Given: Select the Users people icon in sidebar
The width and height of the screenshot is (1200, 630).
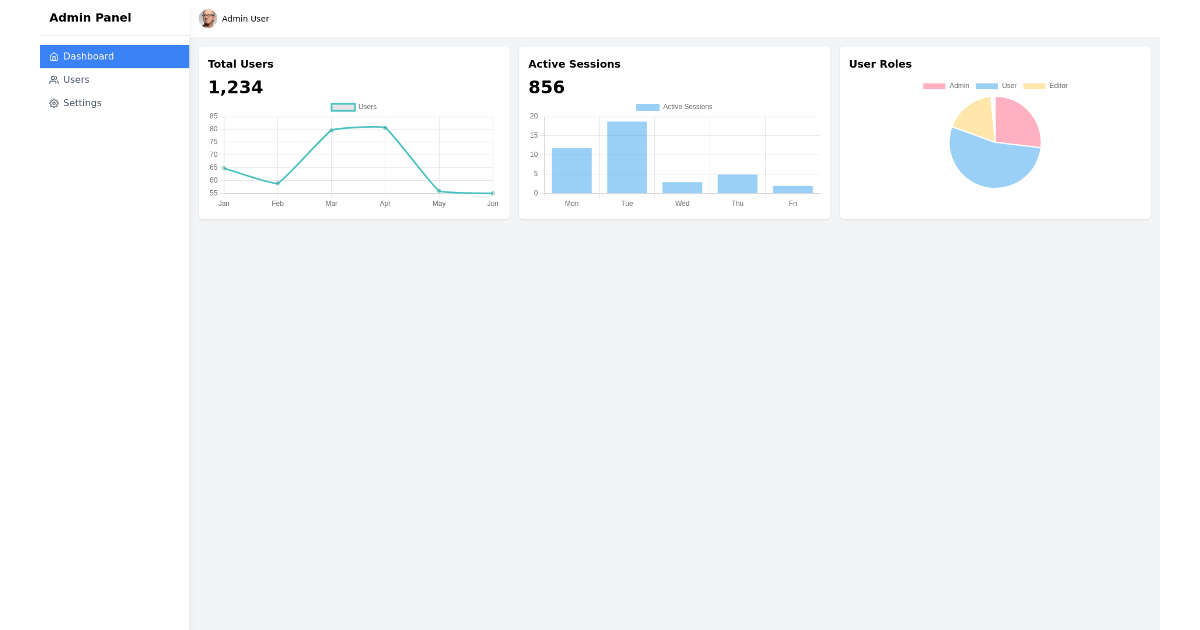Looking at the screenshot, I should click(x=54, y=79).
